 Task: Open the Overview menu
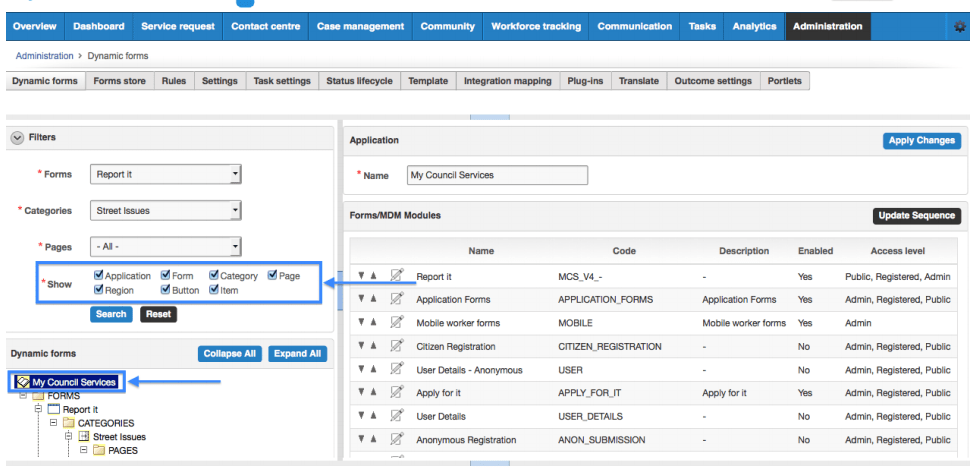coord(35,27)
